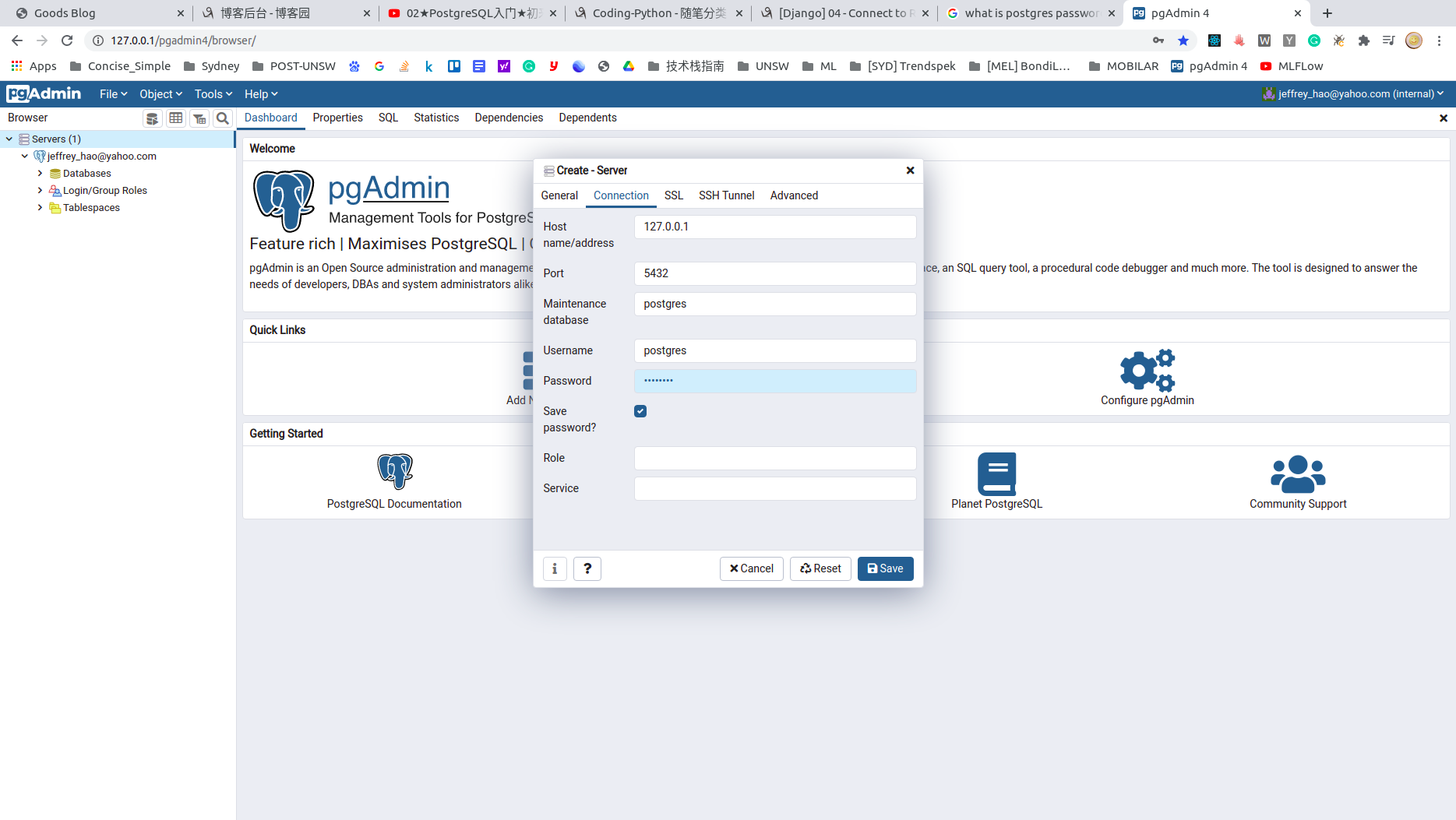Click the Chrome profile avatar icon
This screenshot has height=820, width=1456.
click(1414, 40)
